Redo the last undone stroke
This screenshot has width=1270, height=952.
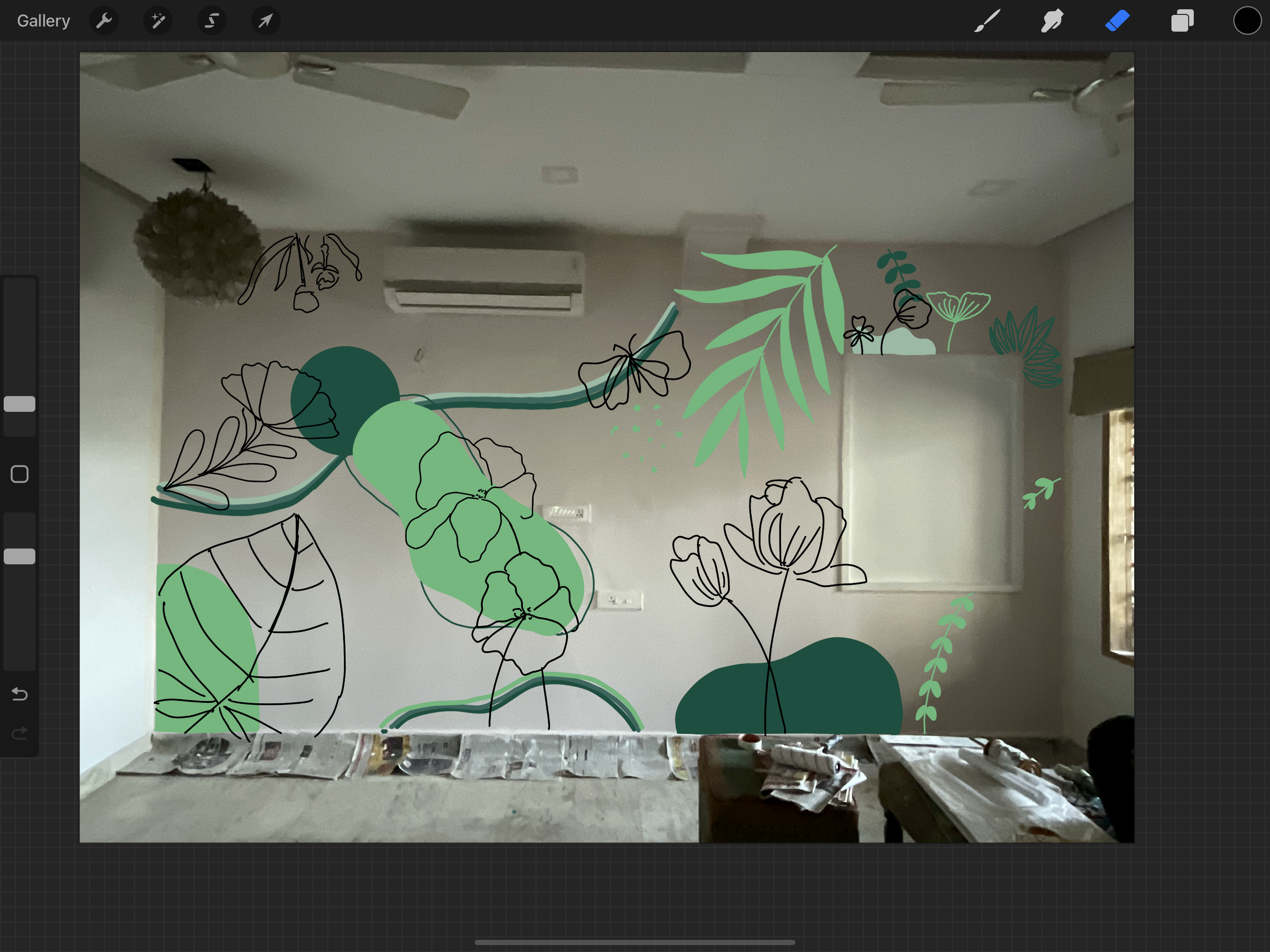pyautogui.click(x=20, y=733)
